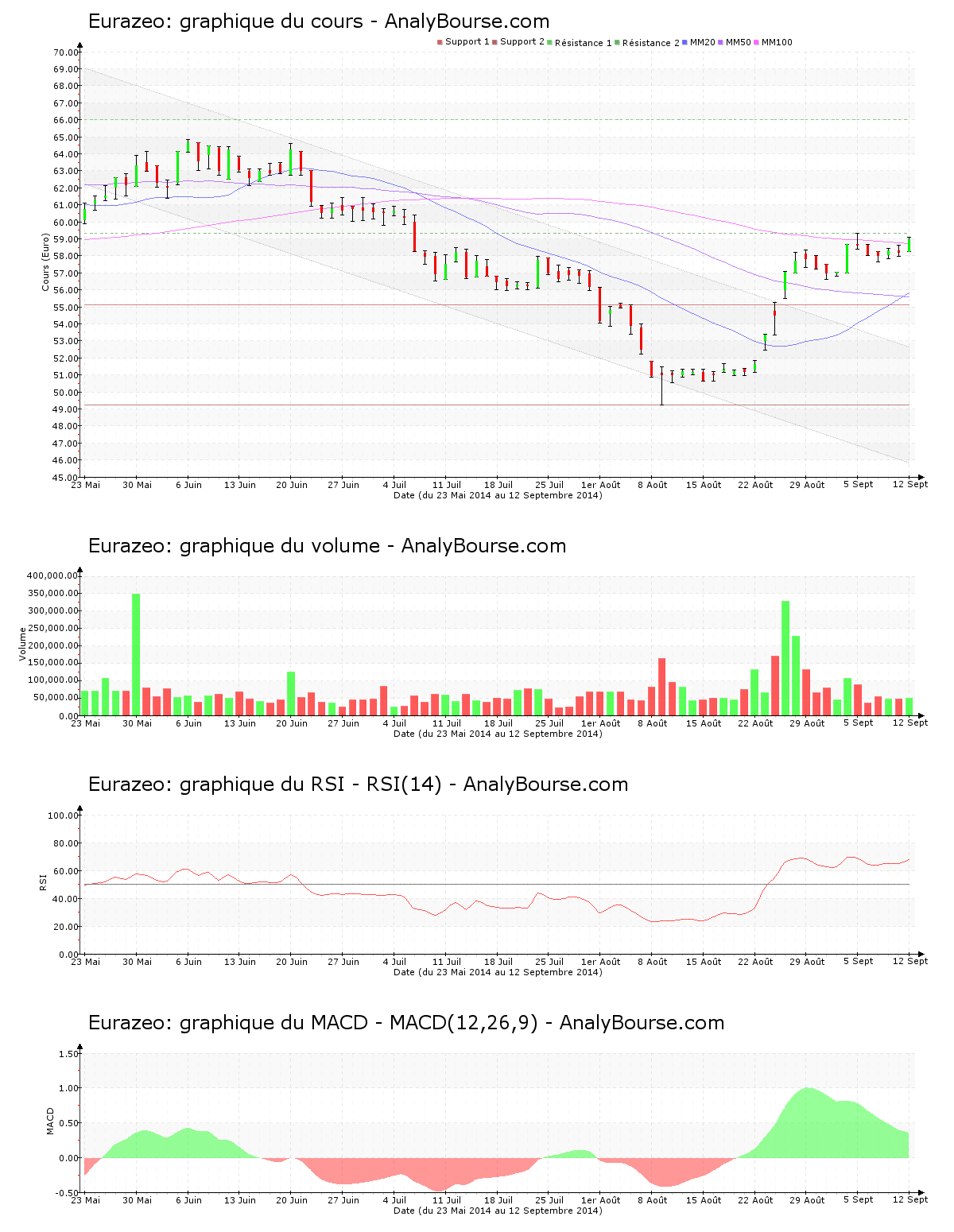Click the date range caption under the MACD chart
The height and width of the screenshot is (1232, 954).
(498, 1211)
